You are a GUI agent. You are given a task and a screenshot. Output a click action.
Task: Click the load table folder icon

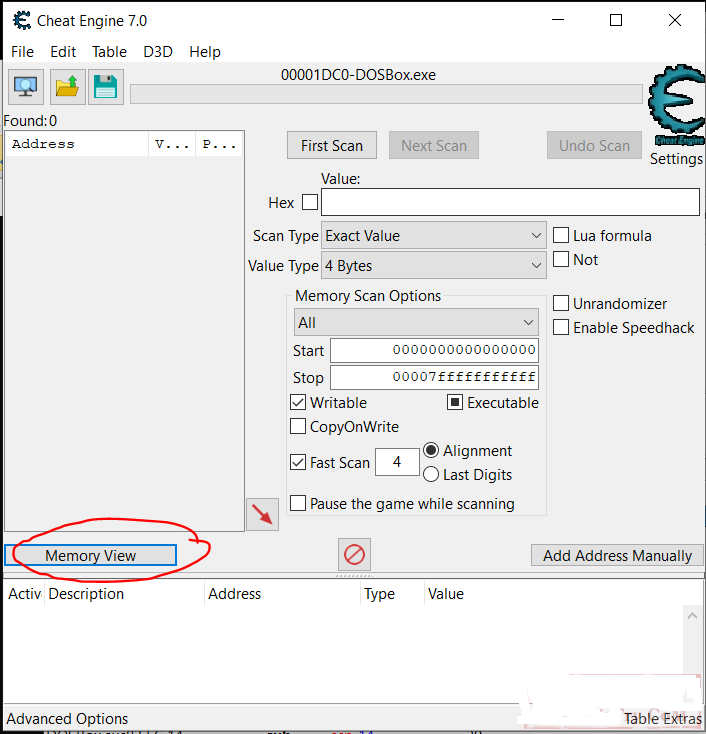[67, 87]
